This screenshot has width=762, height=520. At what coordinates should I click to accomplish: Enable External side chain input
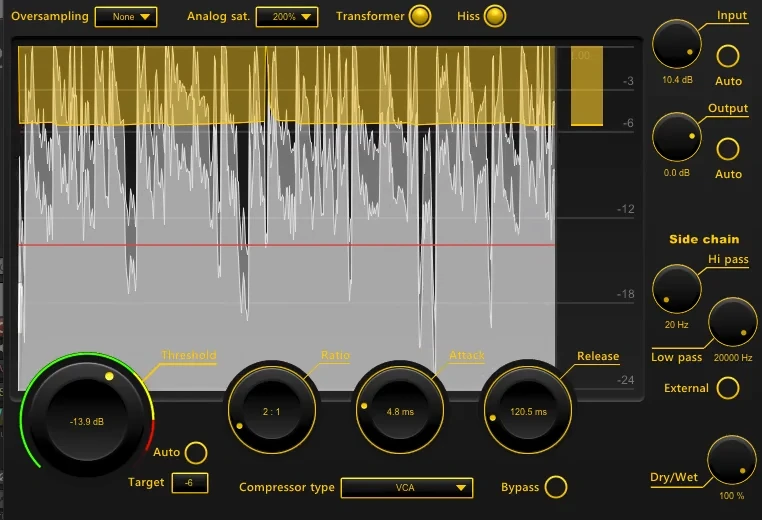tap(727, 388)
